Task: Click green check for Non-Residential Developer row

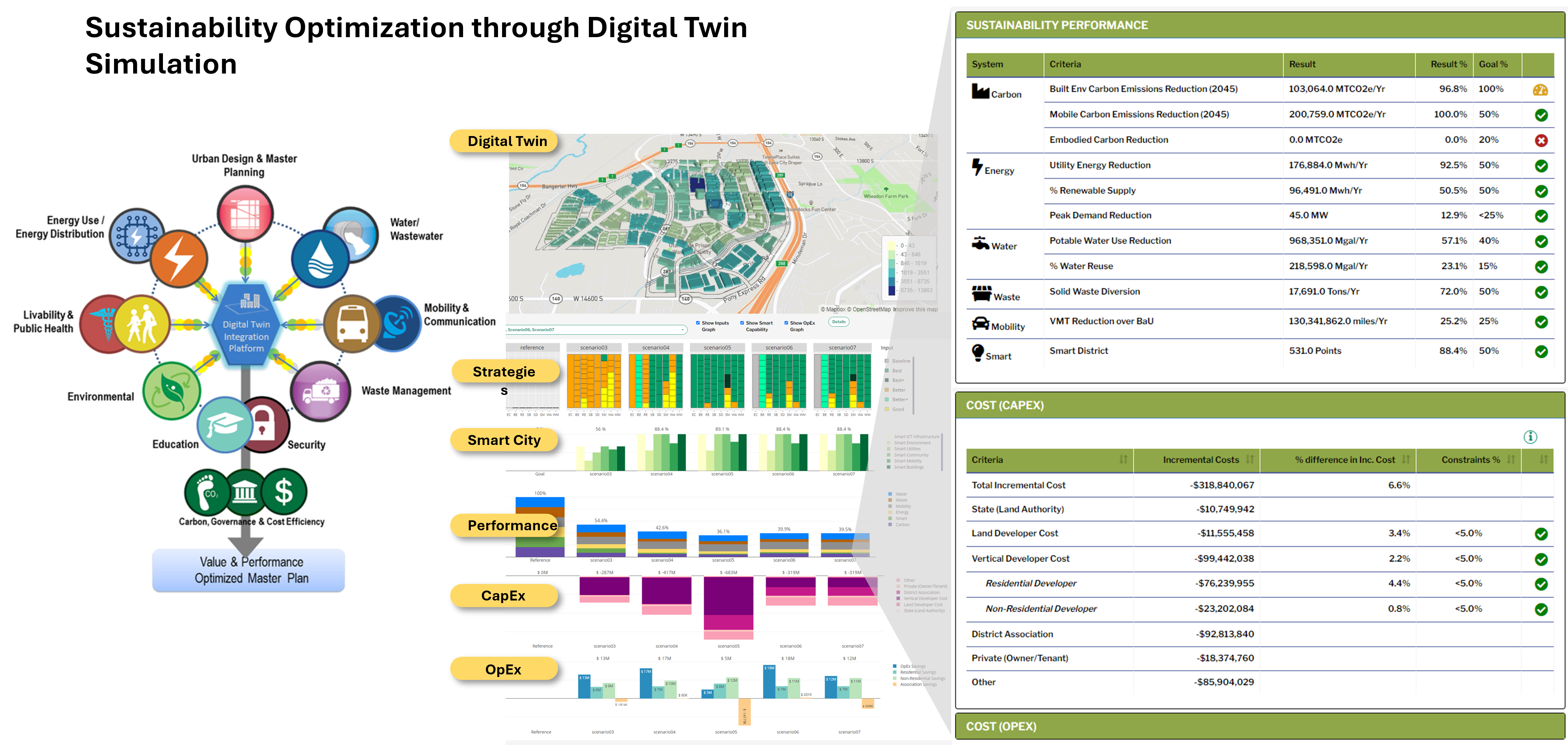Action: 1541,609
